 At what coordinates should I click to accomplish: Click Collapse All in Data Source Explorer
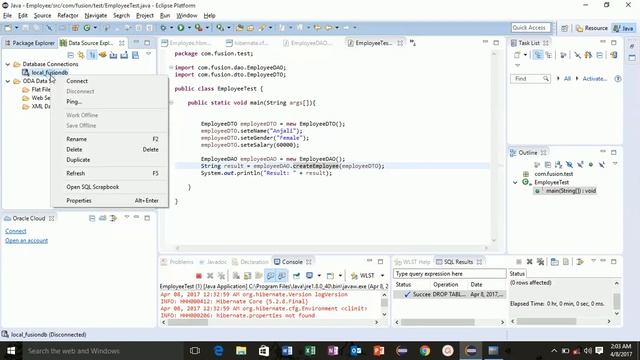pos(71,55)
